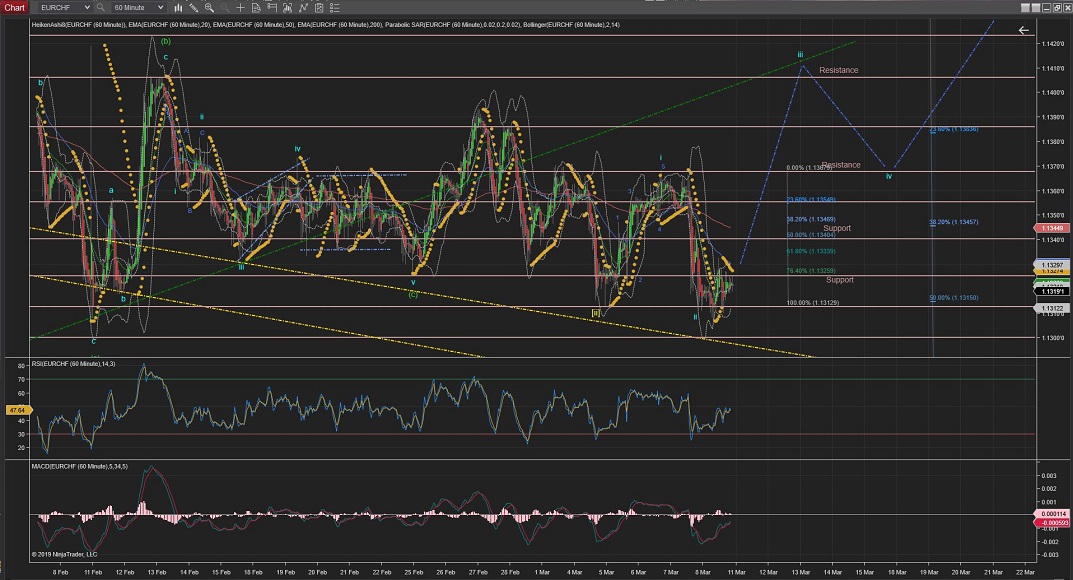
Task: Open the drawing tools pencil icon
Action: pyautogui.click(x=194, y=8)
